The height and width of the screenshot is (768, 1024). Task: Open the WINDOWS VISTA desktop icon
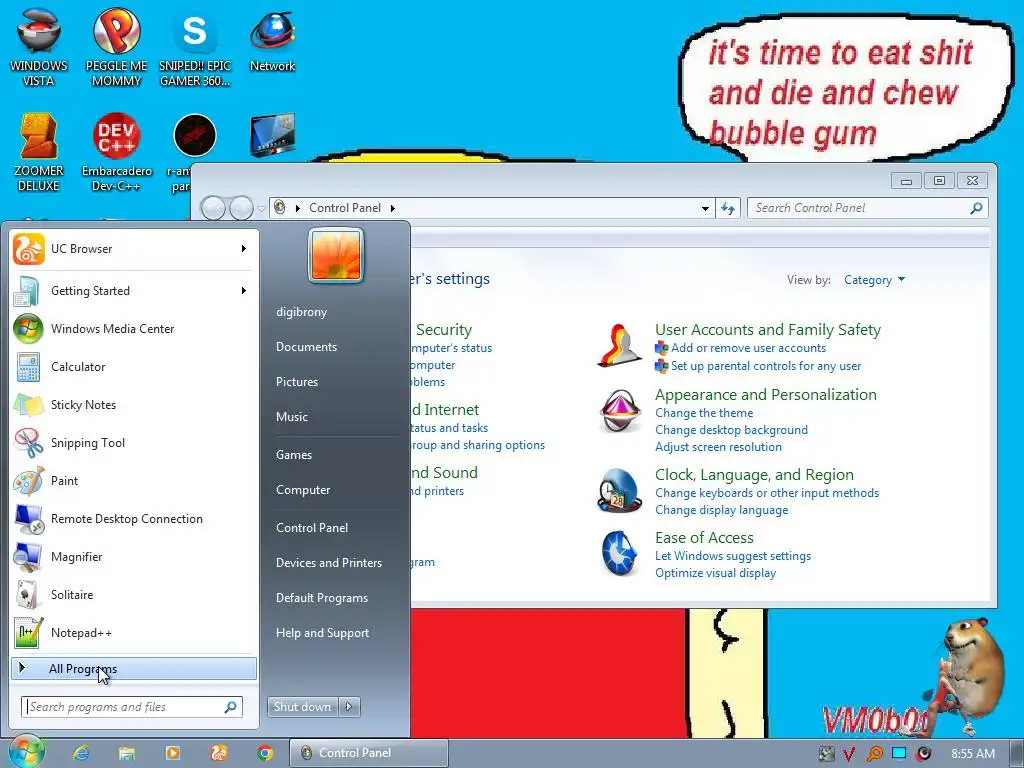click(x=39, y=48)
